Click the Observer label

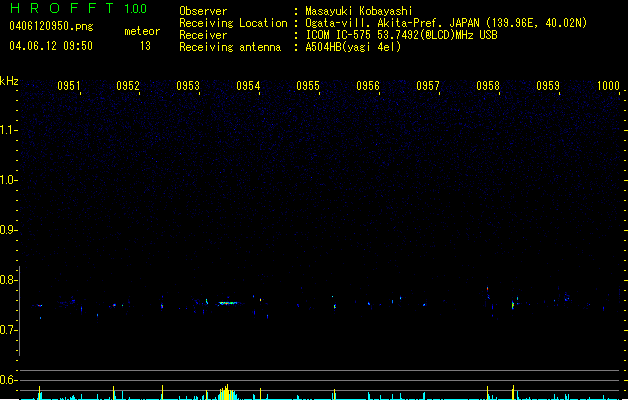click(203, 11)
